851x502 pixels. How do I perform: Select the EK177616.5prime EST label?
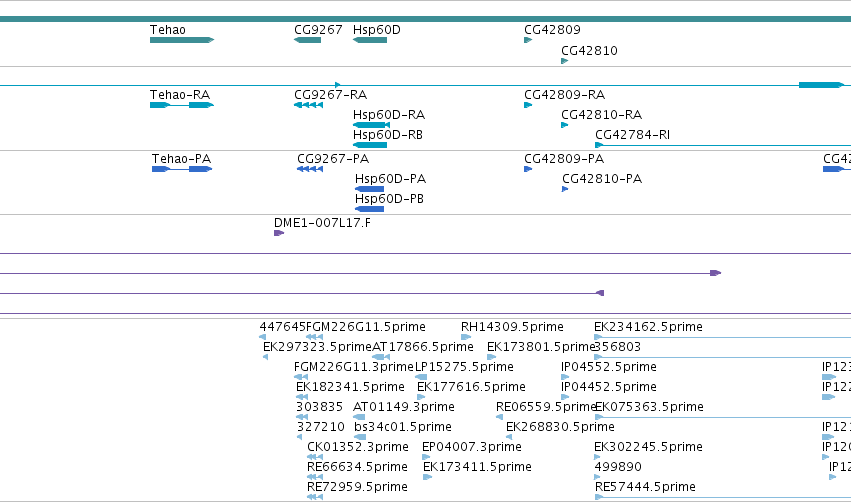(471, 387)
